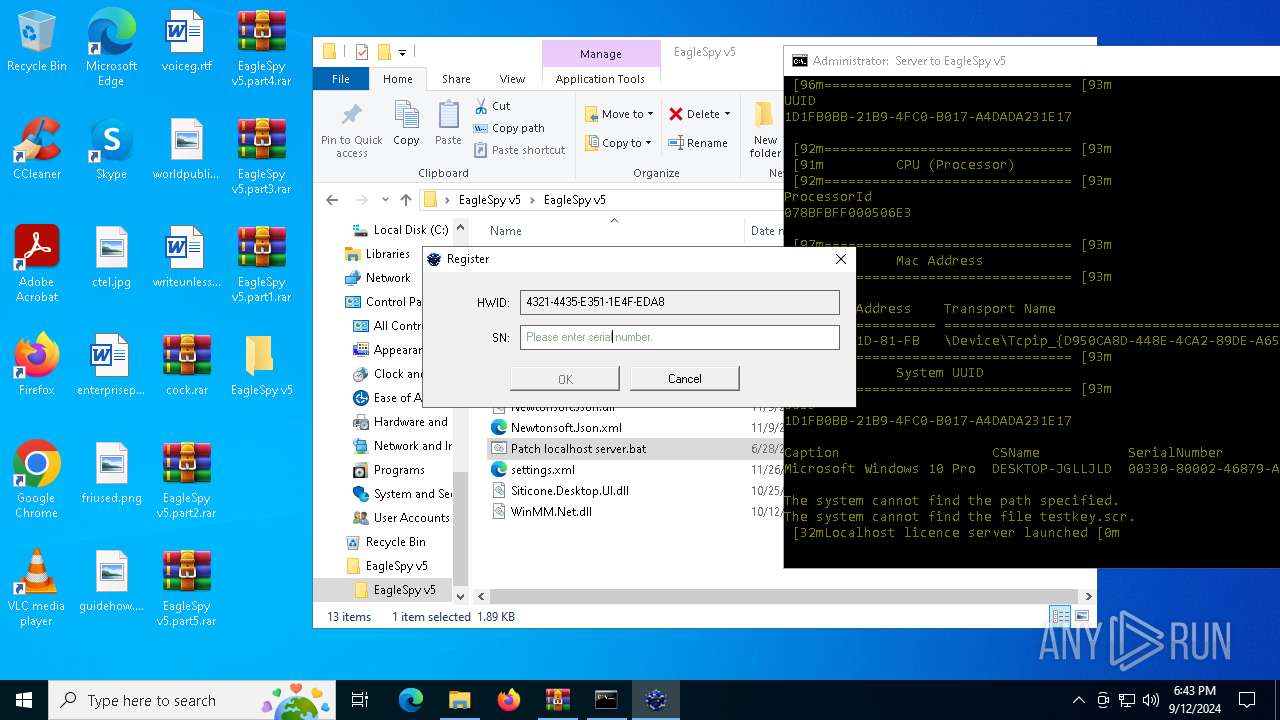Click Copy path in the ribbon
This screenshot has height=720, width=1280.
click(x=509, y=128)
